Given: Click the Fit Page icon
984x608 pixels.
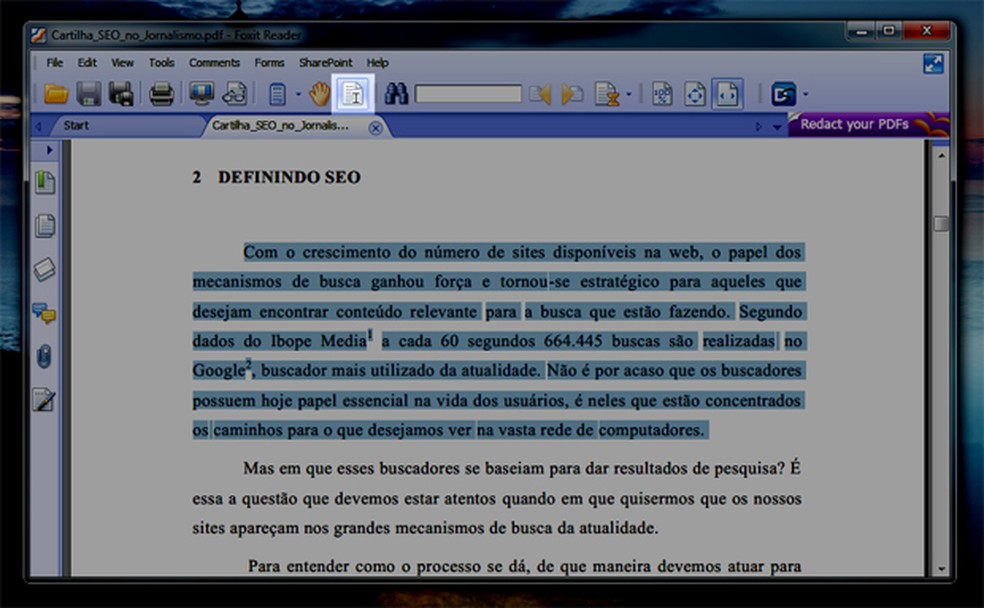Looking at the screenshot, I should coord(695,94).
